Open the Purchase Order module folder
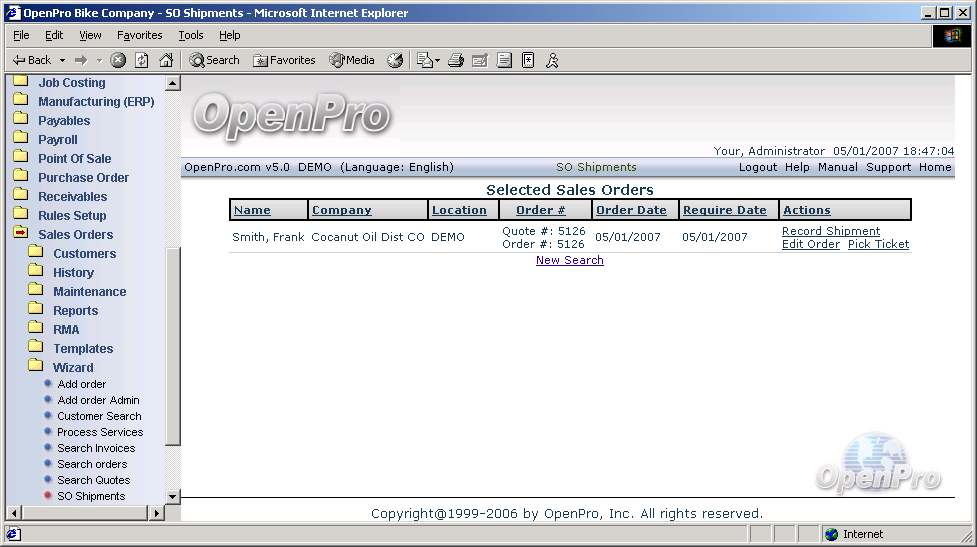Image resolution: width=977 pixels, height=547 pixels. pyautogui.click(x=83, y=177)
